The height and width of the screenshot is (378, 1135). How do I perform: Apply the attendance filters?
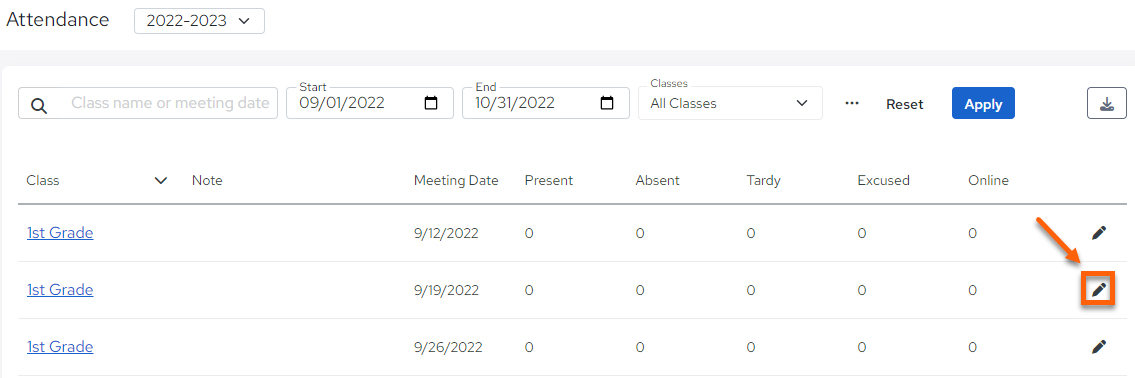tap(983, 104)
